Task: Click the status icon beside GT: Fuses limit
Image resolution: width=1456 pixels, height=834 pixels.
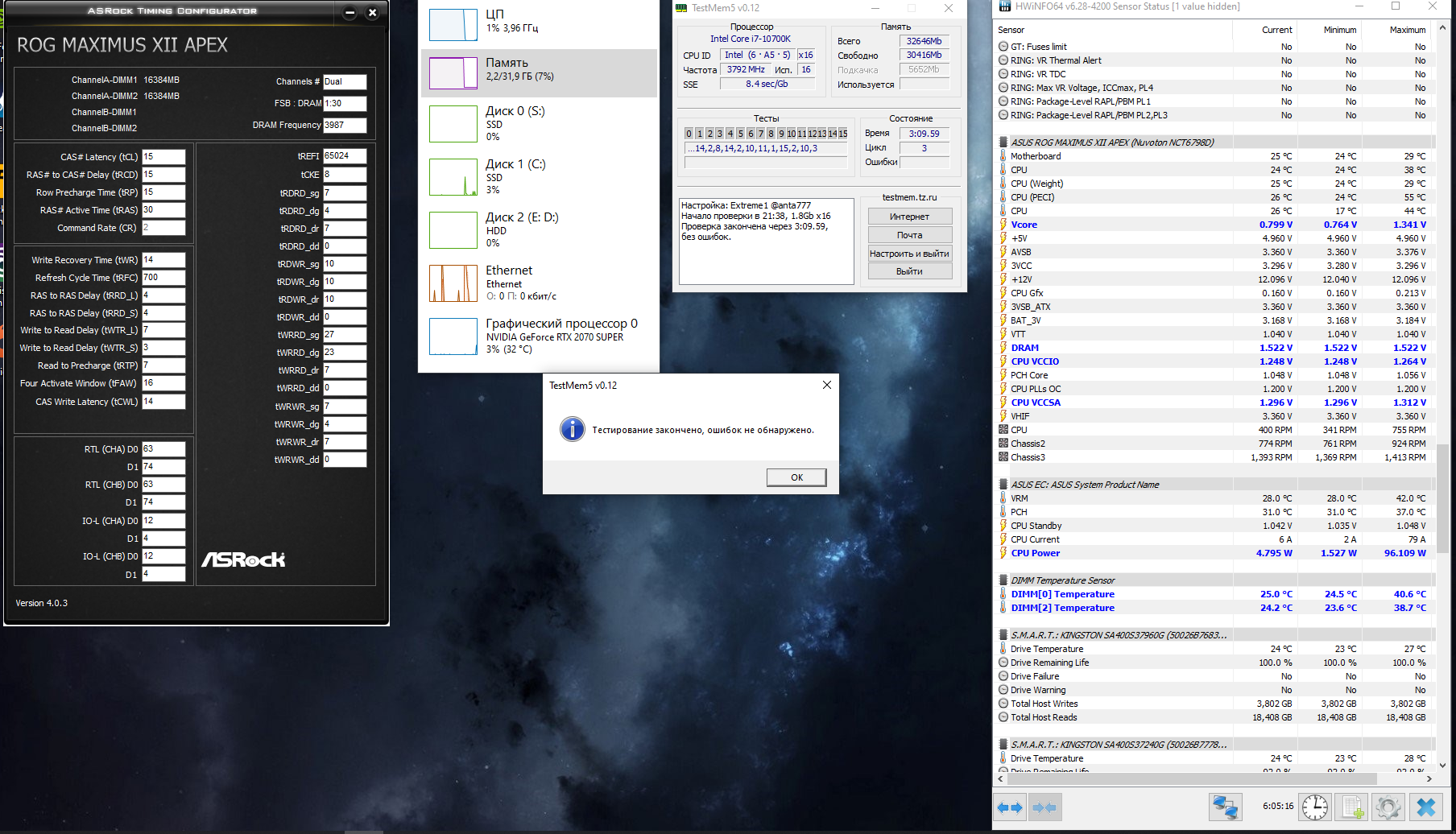Action: tap(1003, 47)
